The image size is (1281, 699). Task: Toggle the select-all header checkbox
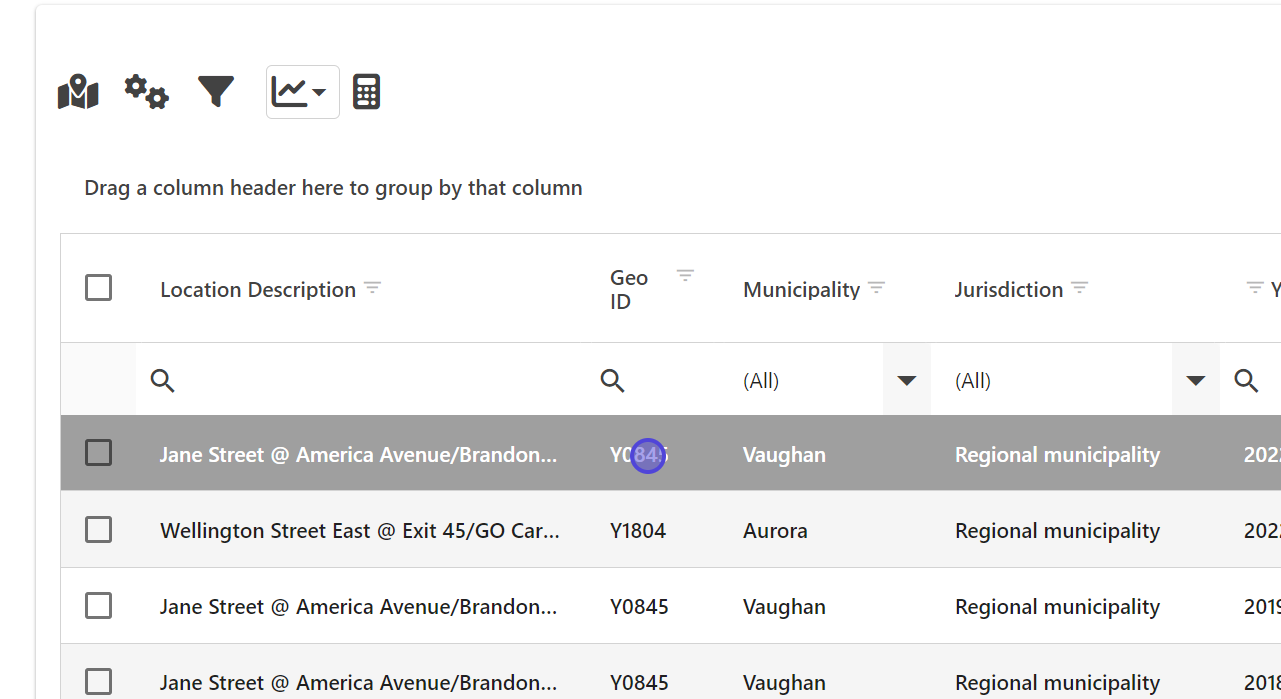[x=98, y=288]
